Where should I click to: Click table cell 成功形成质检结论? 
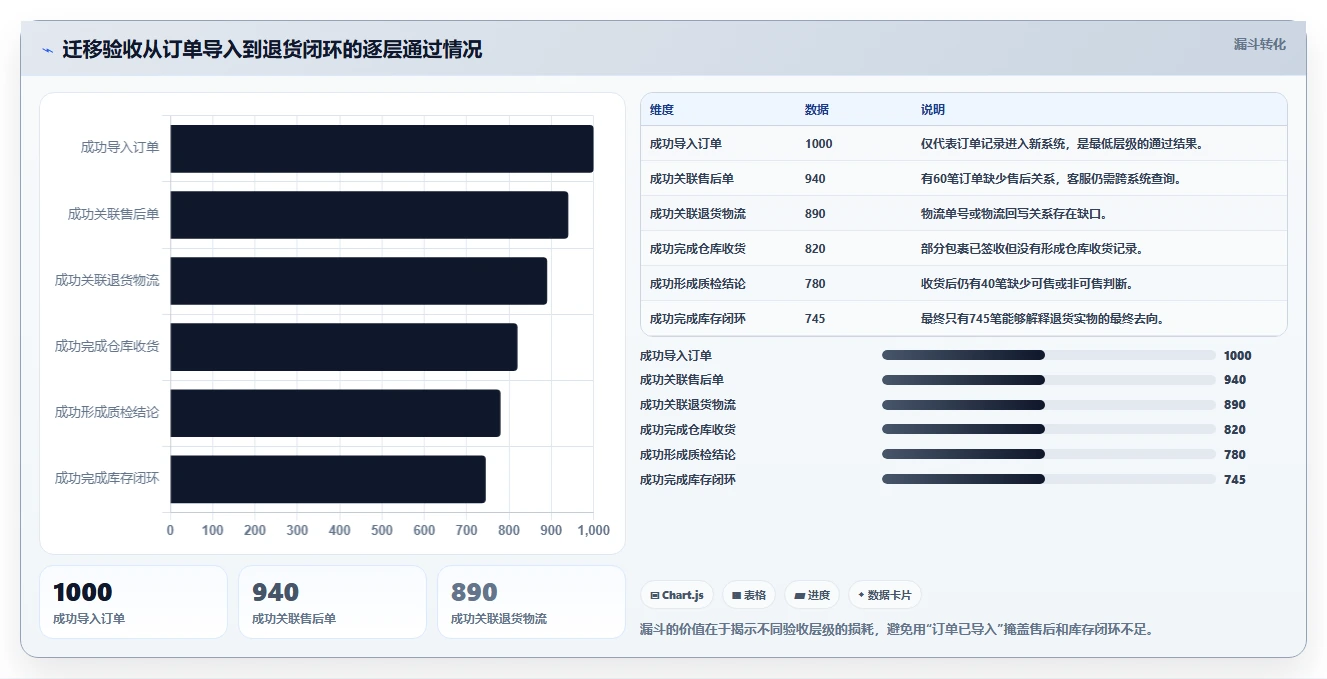698,284
